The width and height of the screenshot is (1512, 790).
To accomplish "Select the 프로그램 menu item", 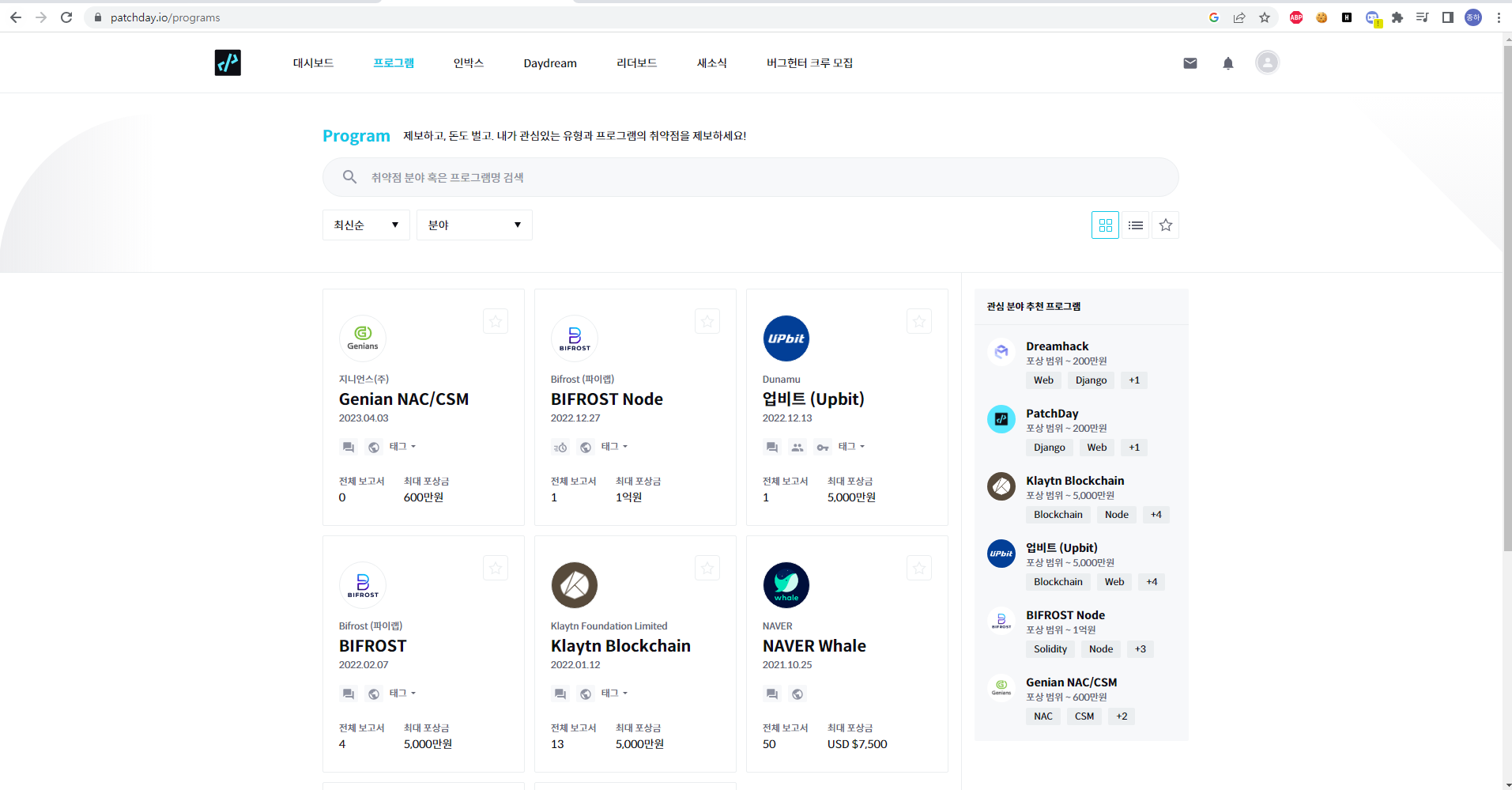I will click(394, 63).
